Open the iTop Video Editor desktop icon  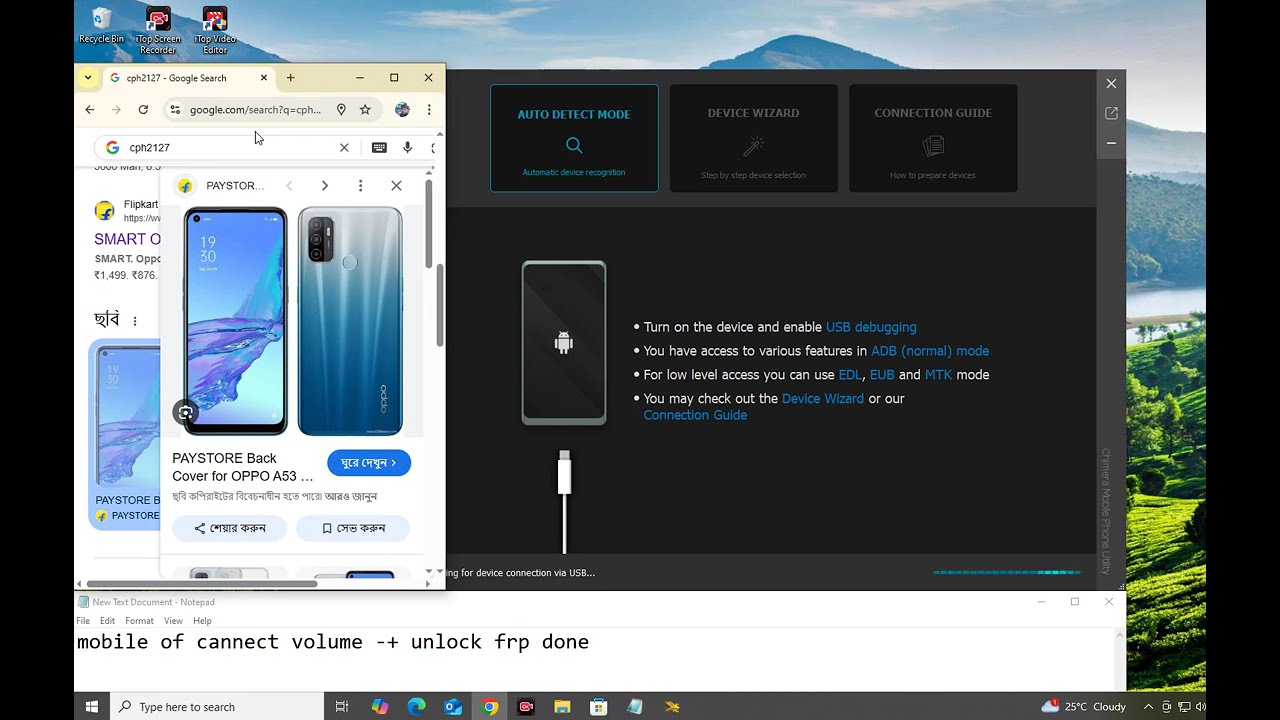[215, 31]
